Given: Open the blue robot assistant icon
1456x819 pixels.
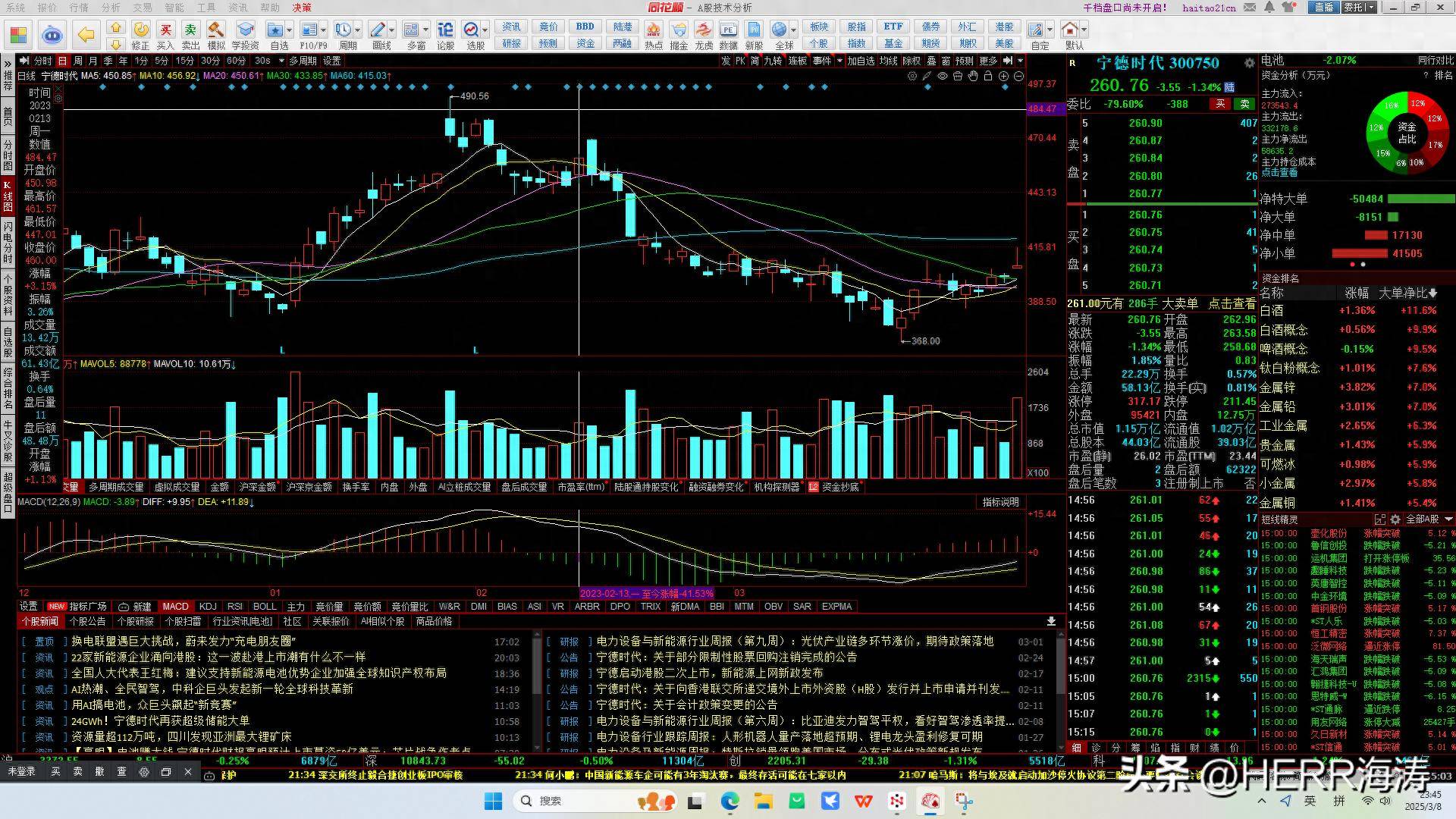Looking at the screenshot, I should (x=52, y=35).
